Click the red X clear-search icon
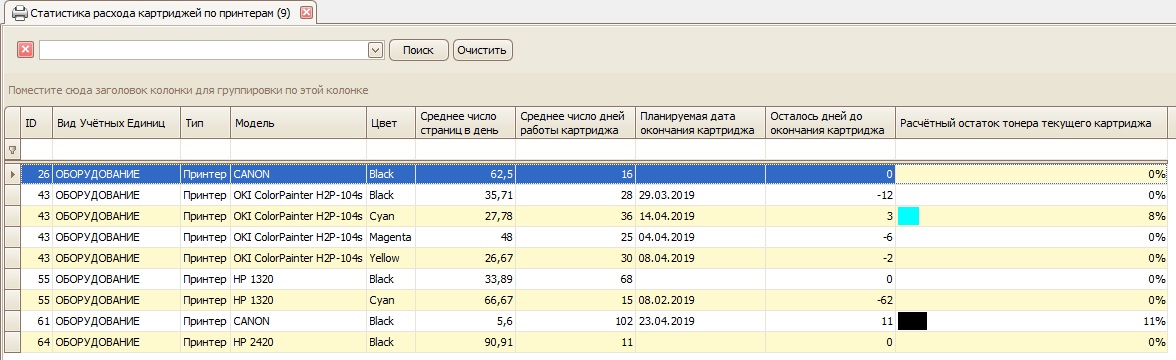The height and width of the screenshot is (360, 1176). [x=26, y=50]
